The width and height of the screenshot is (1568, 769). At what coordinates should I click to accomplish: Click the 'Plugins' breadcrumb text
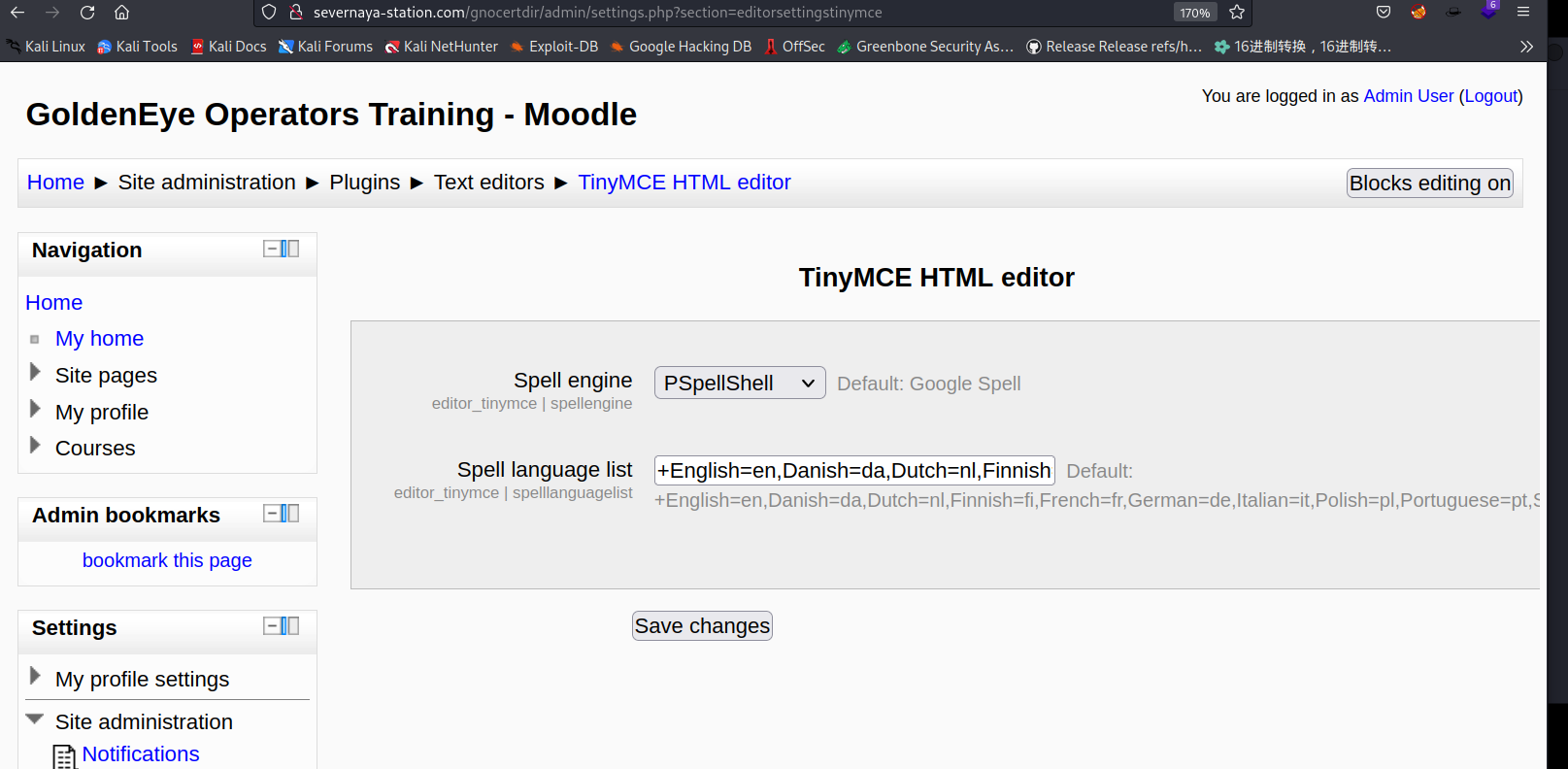pos(364,183)
